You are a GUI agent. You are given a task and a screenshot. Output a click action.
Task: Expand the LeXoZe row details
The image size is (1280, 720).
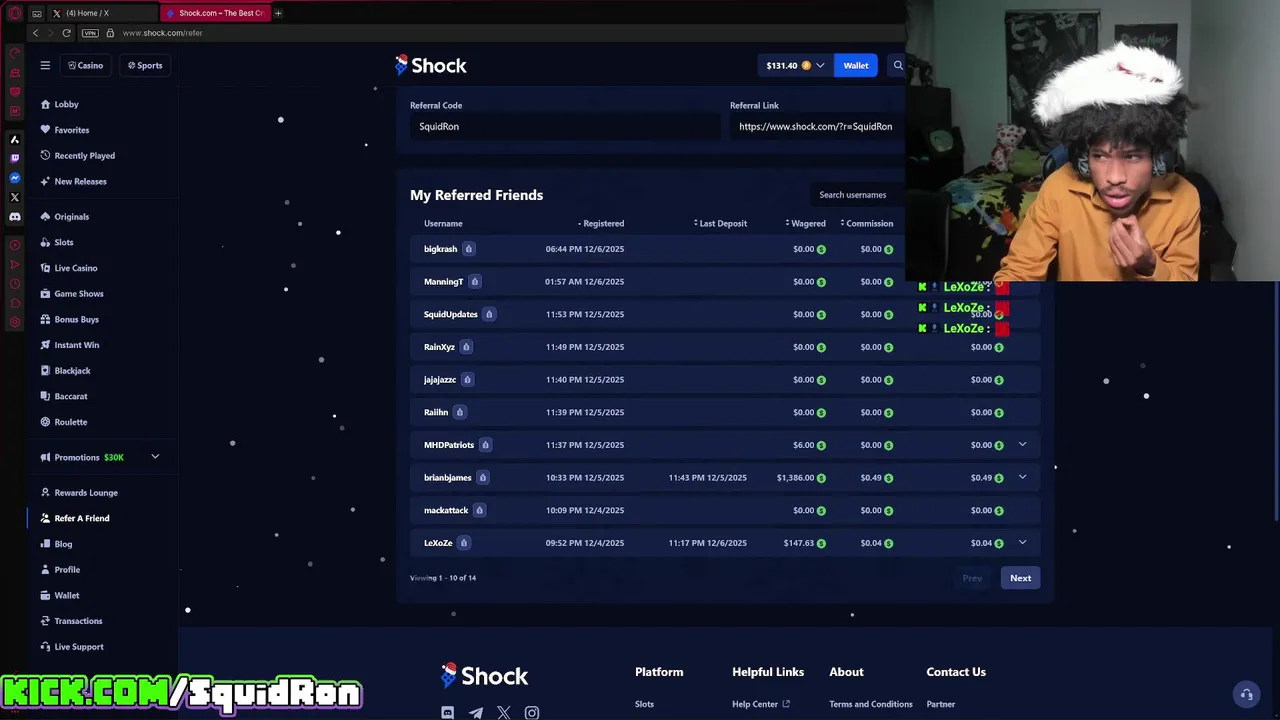point(1022,543)
